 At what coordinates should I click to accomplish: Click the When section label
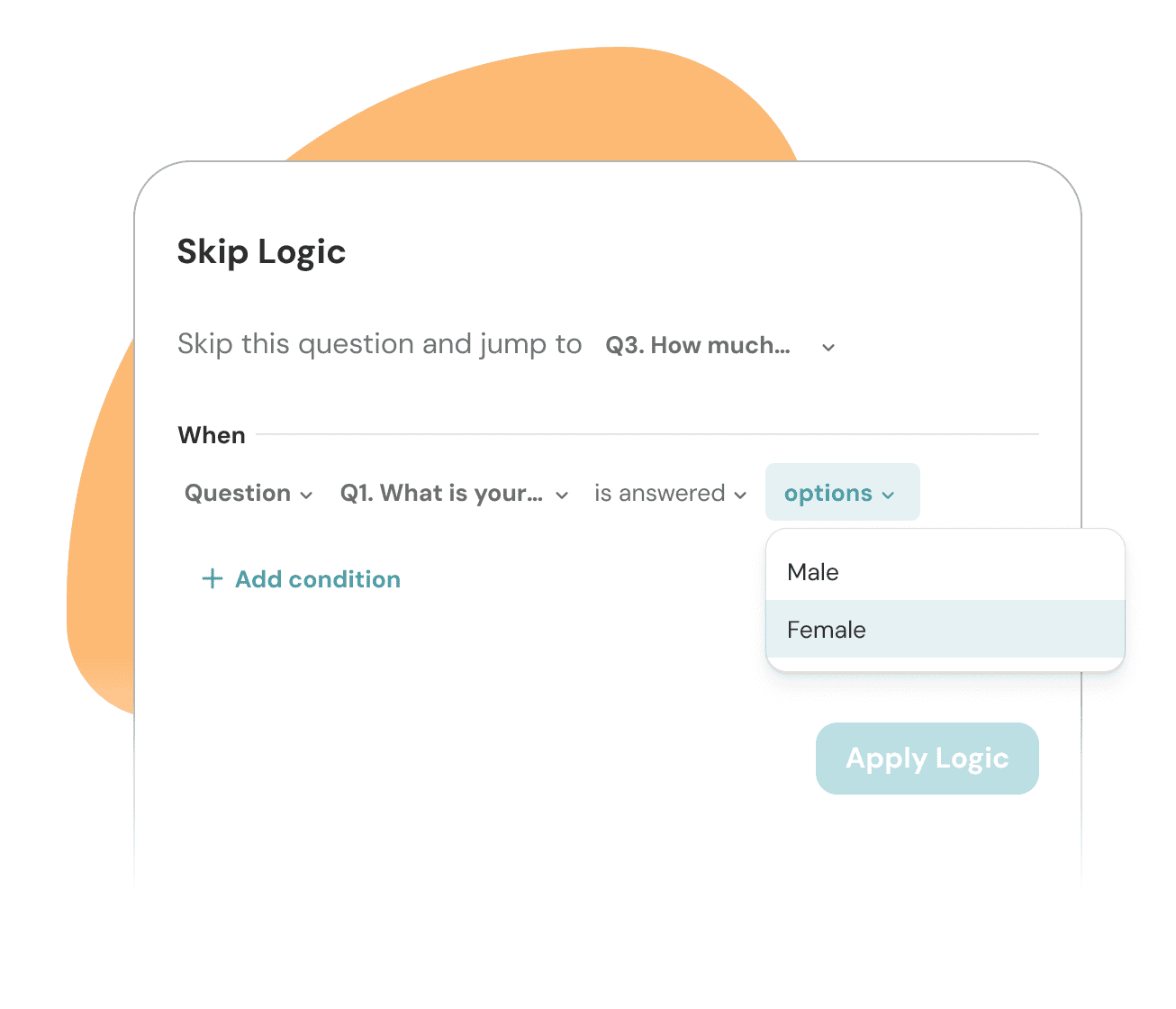pyautogui.click(x=212, y=435)
